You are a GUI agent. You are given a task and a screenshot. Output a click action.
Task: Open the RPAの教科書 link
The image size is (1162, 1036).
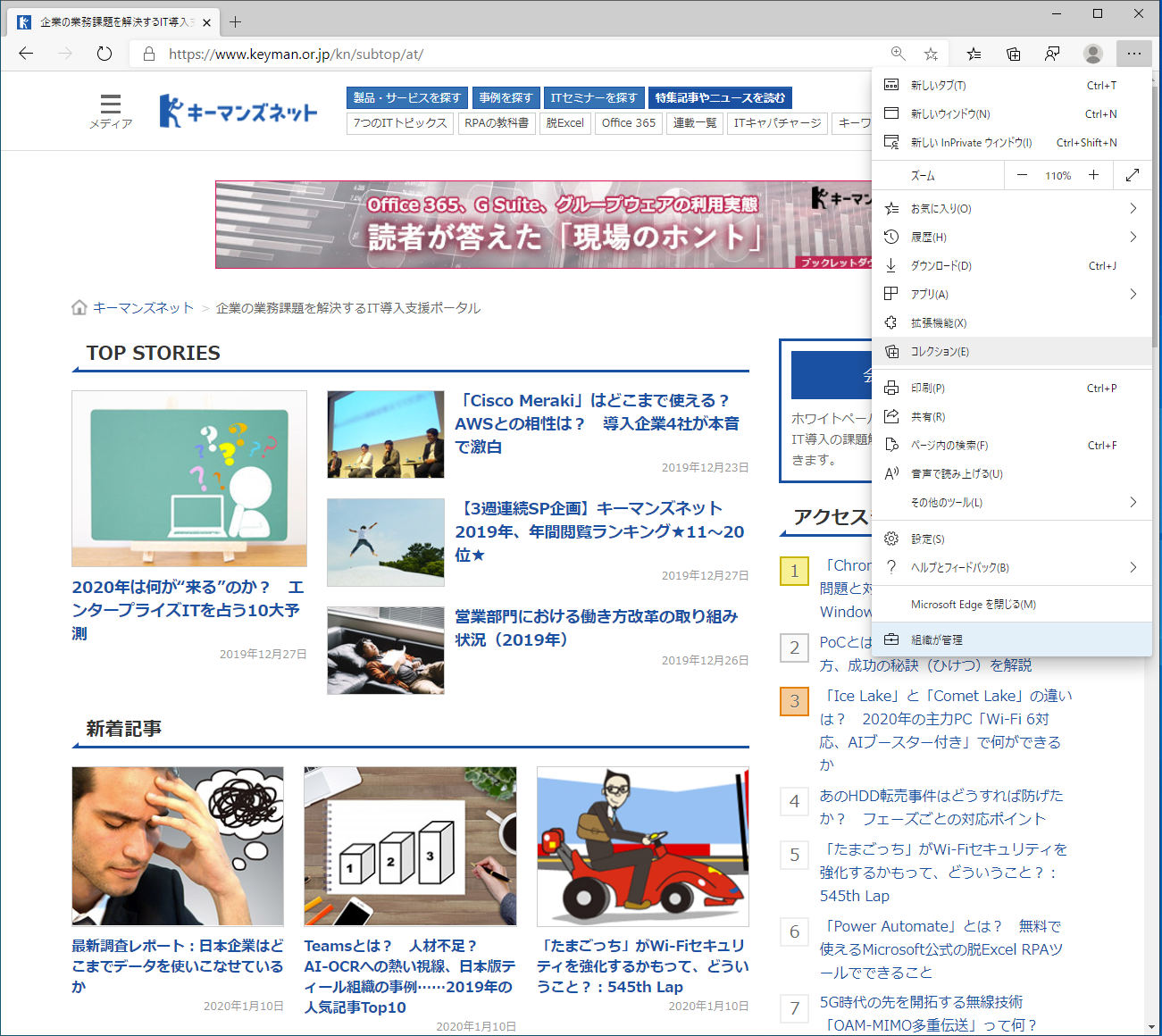tap(497, 123)
